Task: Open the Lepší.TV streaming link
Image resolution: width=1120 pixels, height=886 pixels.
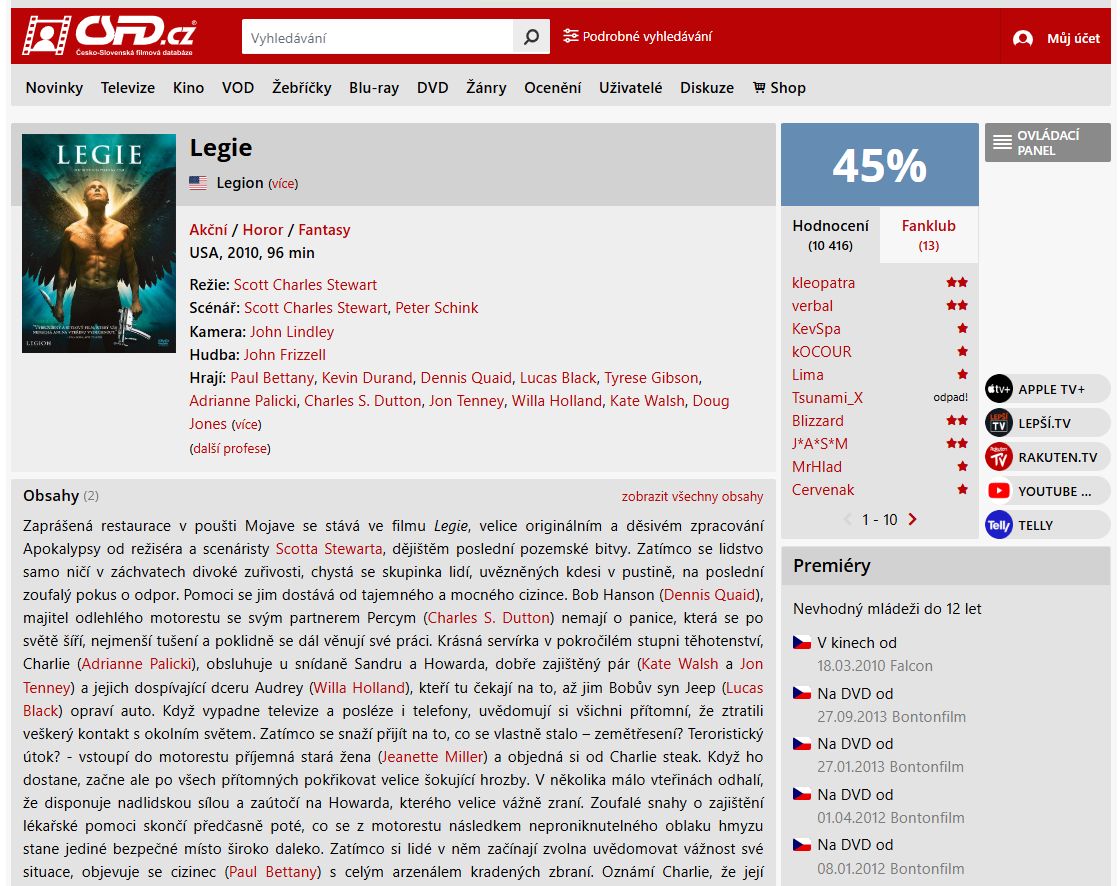Action: click(1047, 423)
